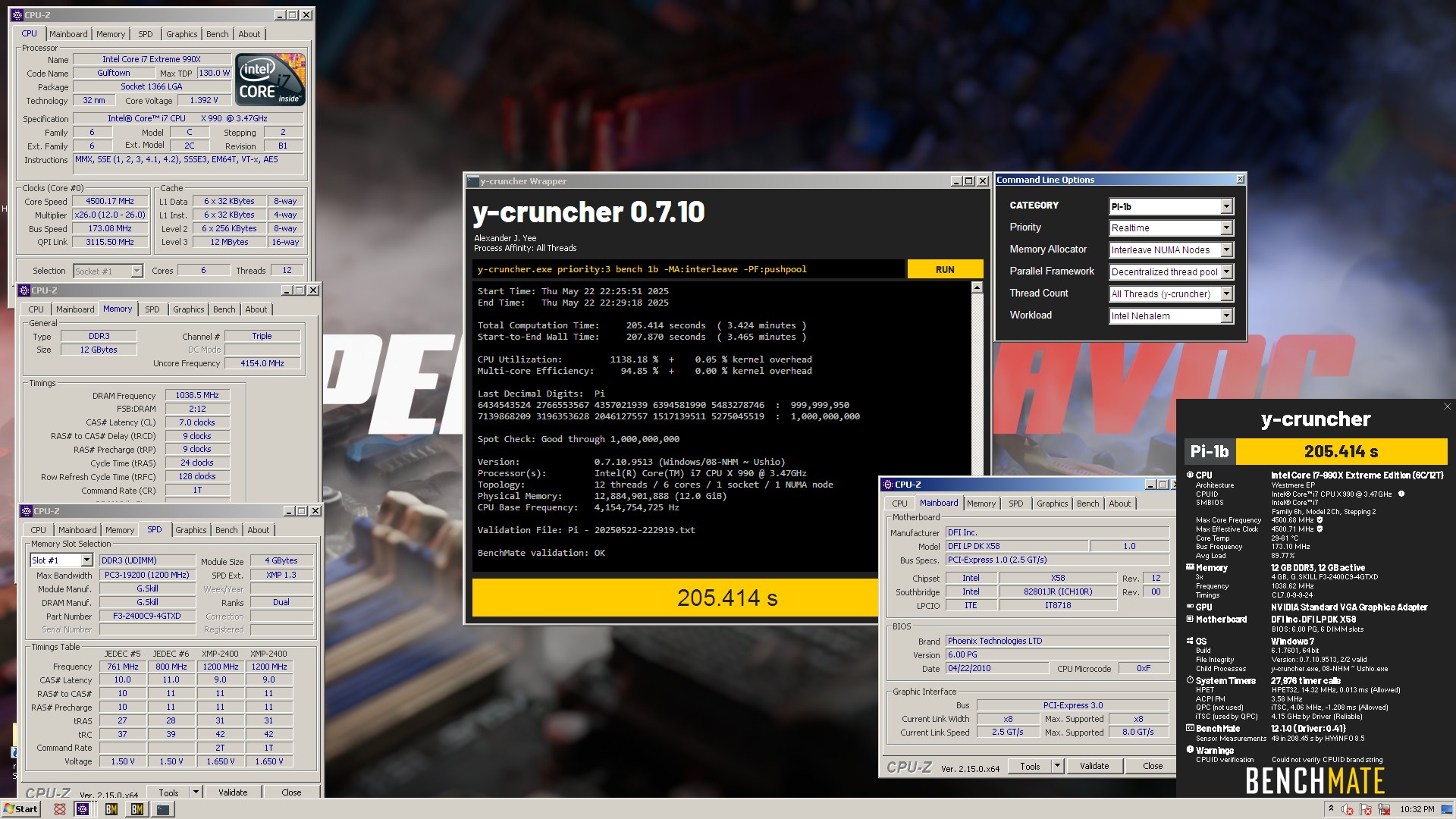Click the System Timers clock icon in BenchMate

1190,680
